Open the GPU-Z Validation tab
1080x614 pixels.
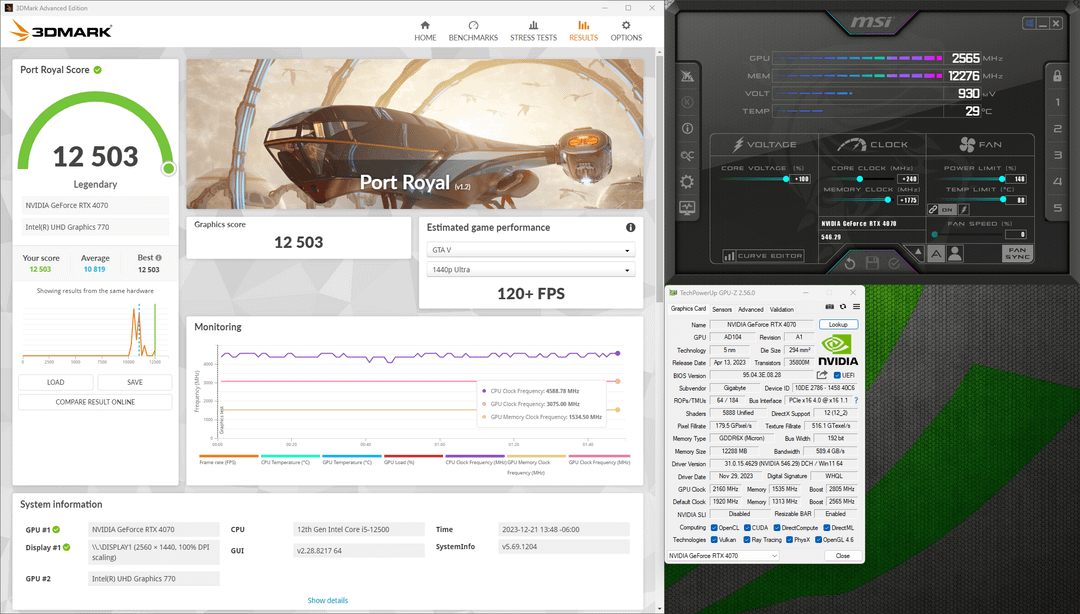782,309
